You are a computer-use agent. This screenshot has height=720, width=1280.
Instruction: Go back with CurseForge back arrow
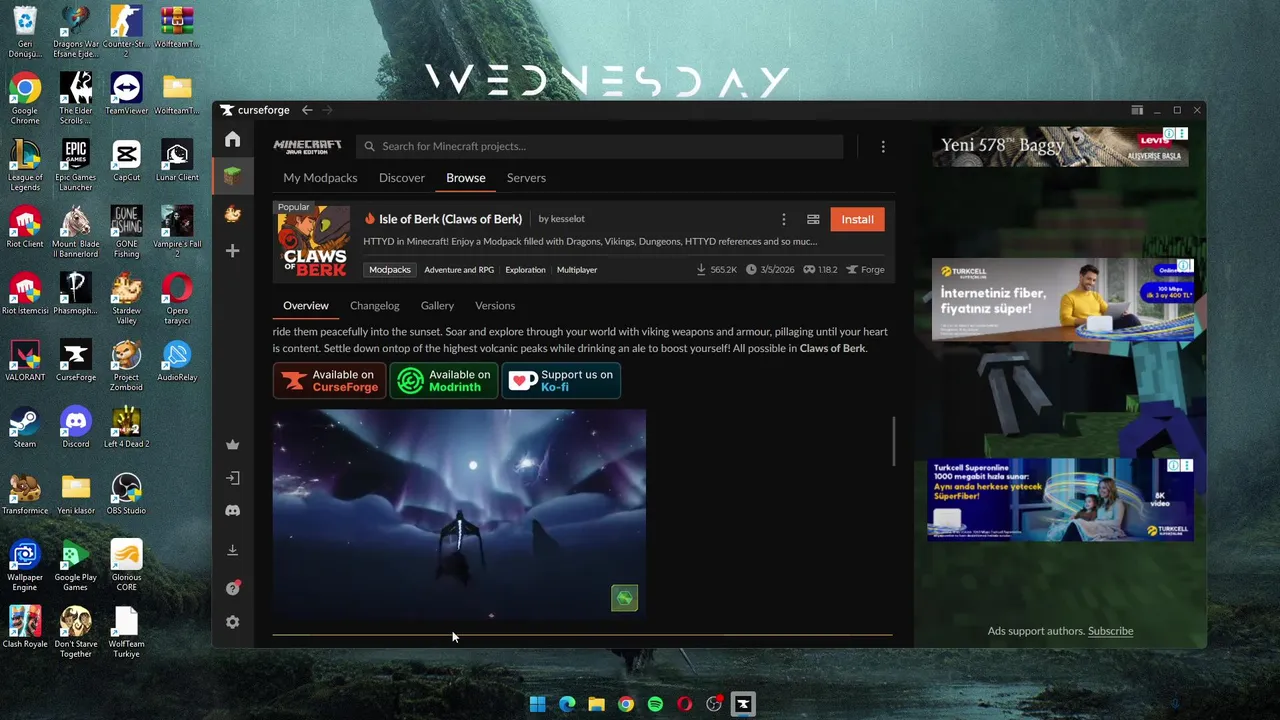pyautogui.click(x=307, y=110)
